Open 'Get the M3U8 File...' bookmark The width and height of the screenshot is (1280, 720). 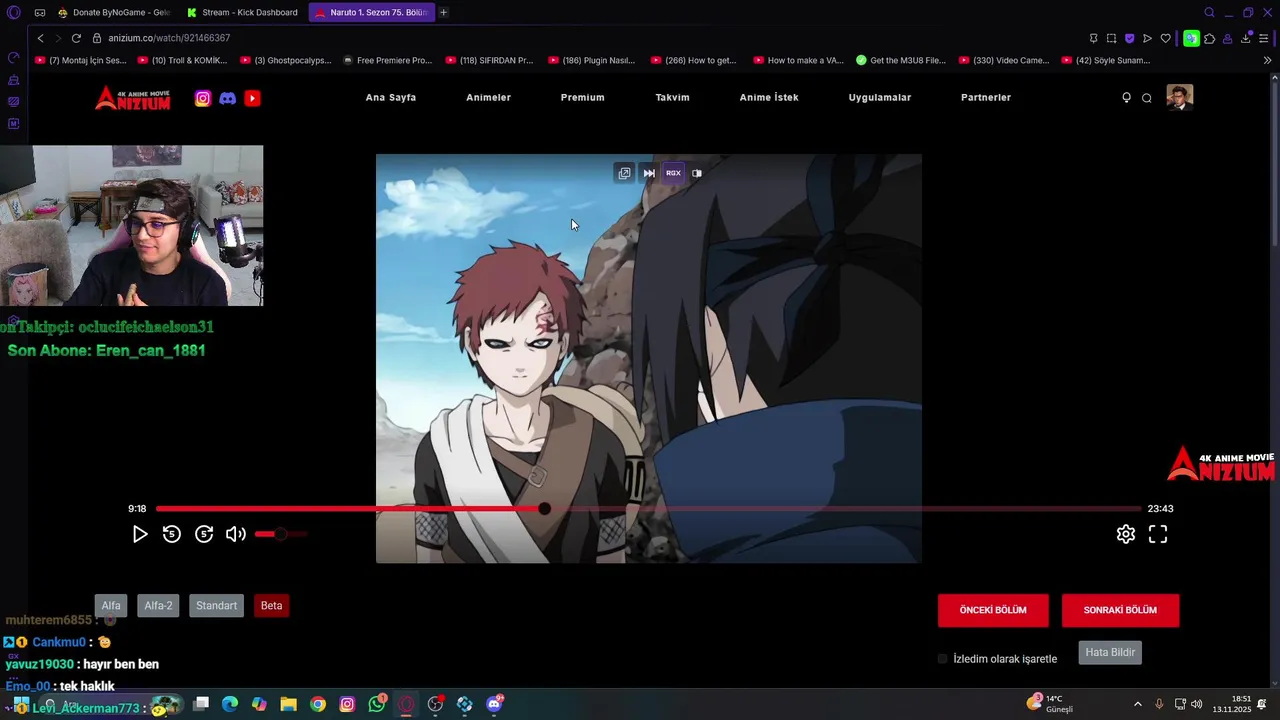coord(900,60)
